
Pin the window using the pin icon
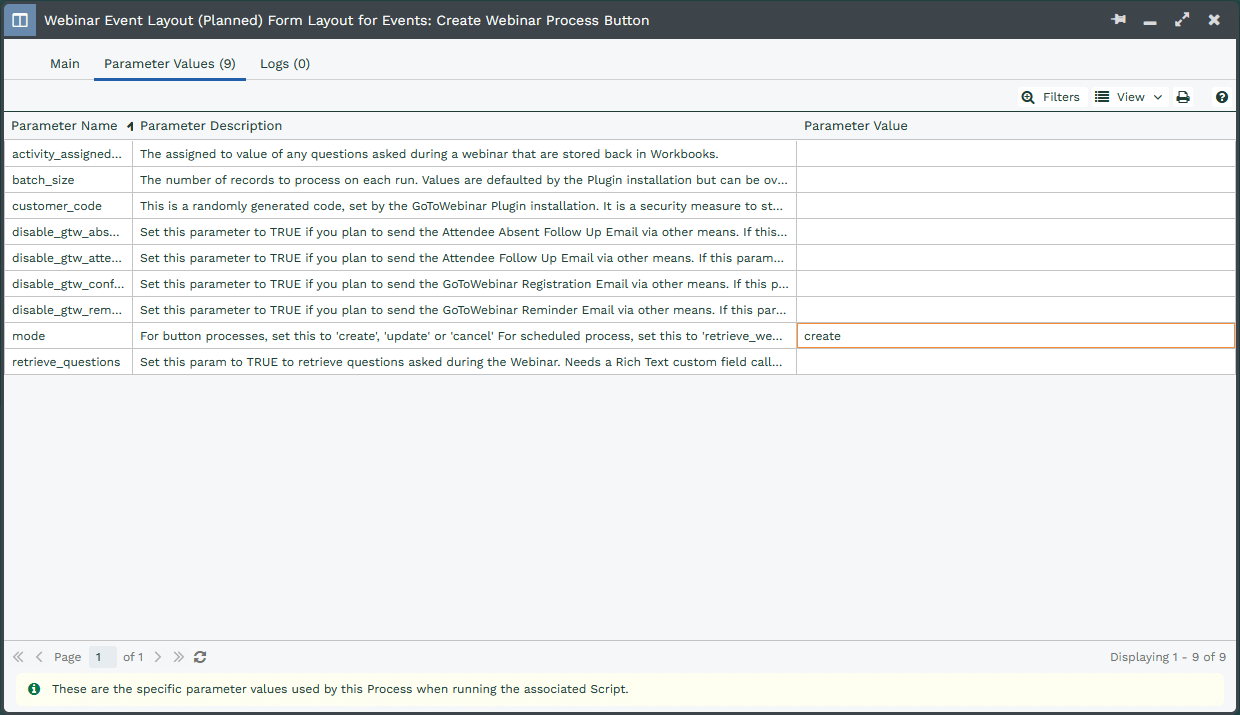coord(1118,20)
